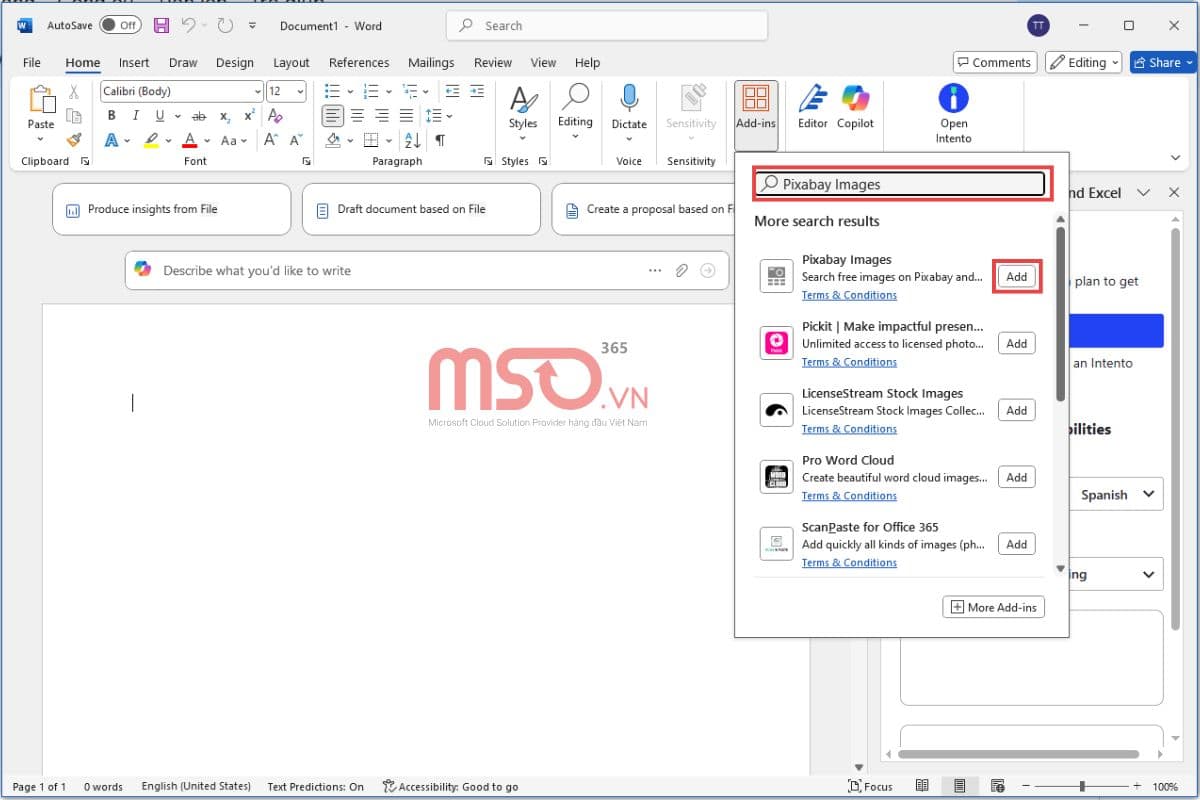Screen dimensions: 1200x800
Task: Click the Save floppy disk icon
Action: click(161, 25)
